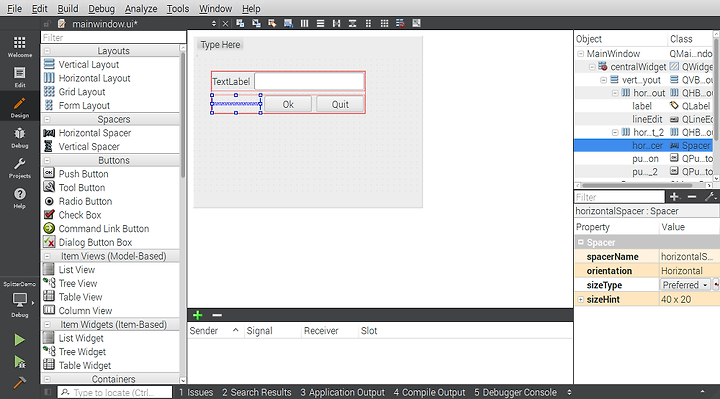Add dynamic property with plus button
720x399 pixels.
(674, 197)
